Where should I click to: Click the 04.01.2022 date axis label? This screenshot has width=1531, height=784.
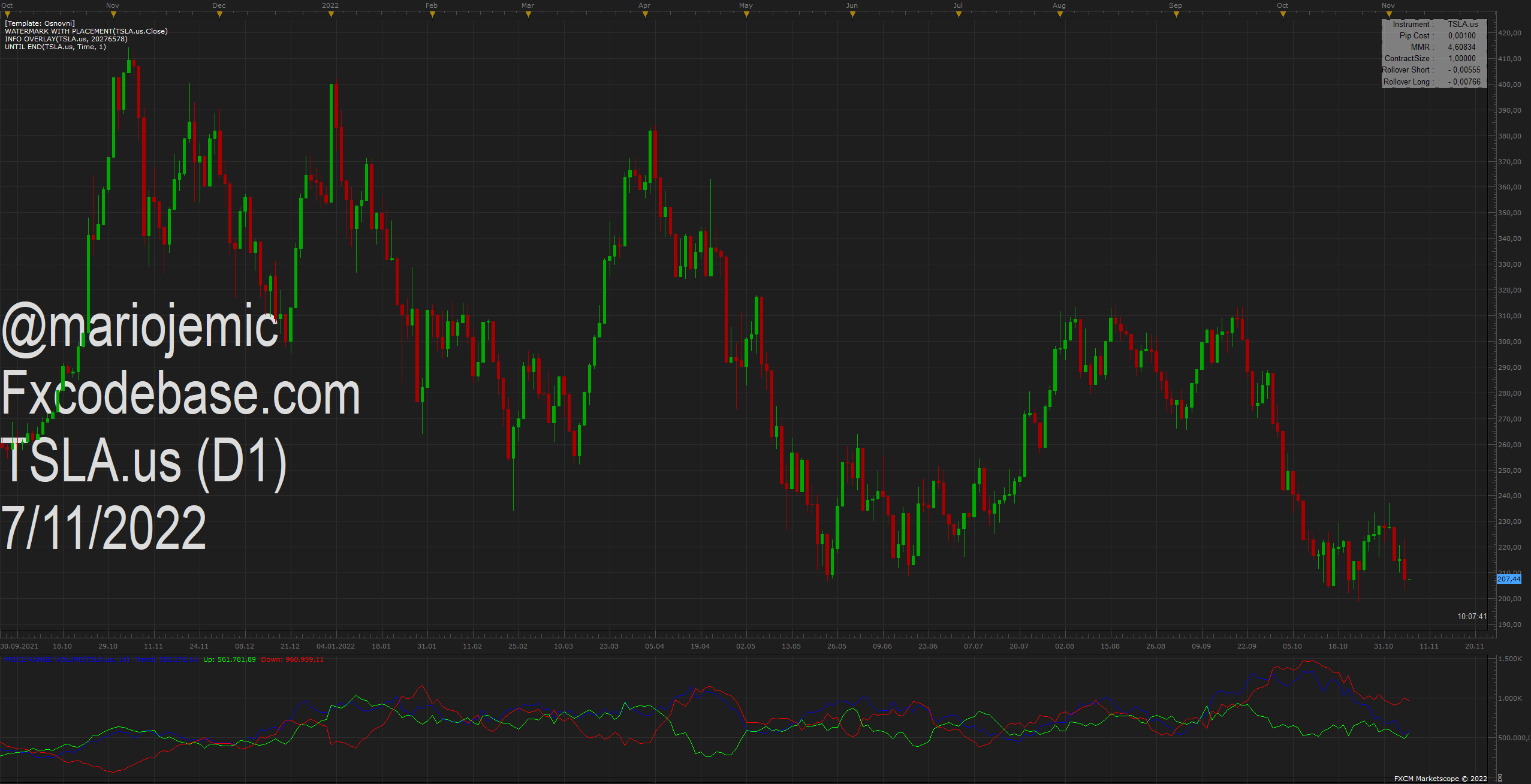point(336,646)
